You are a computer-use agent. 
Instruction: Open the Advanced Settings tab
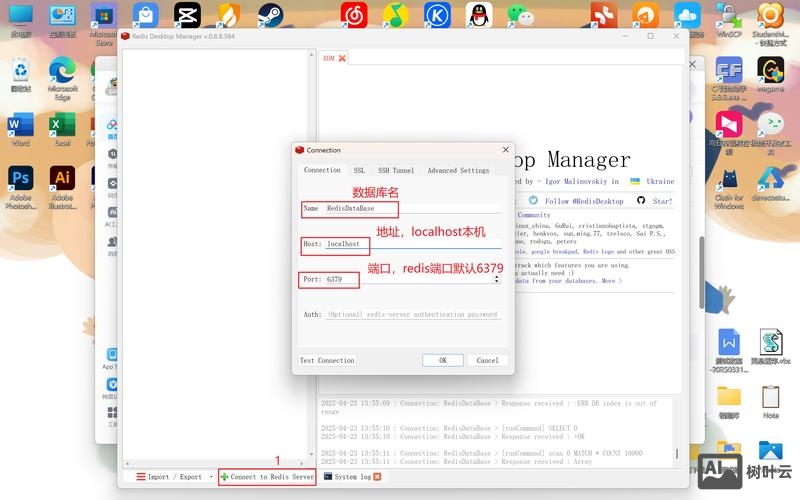pyautogui.click(x=458, y=170)
